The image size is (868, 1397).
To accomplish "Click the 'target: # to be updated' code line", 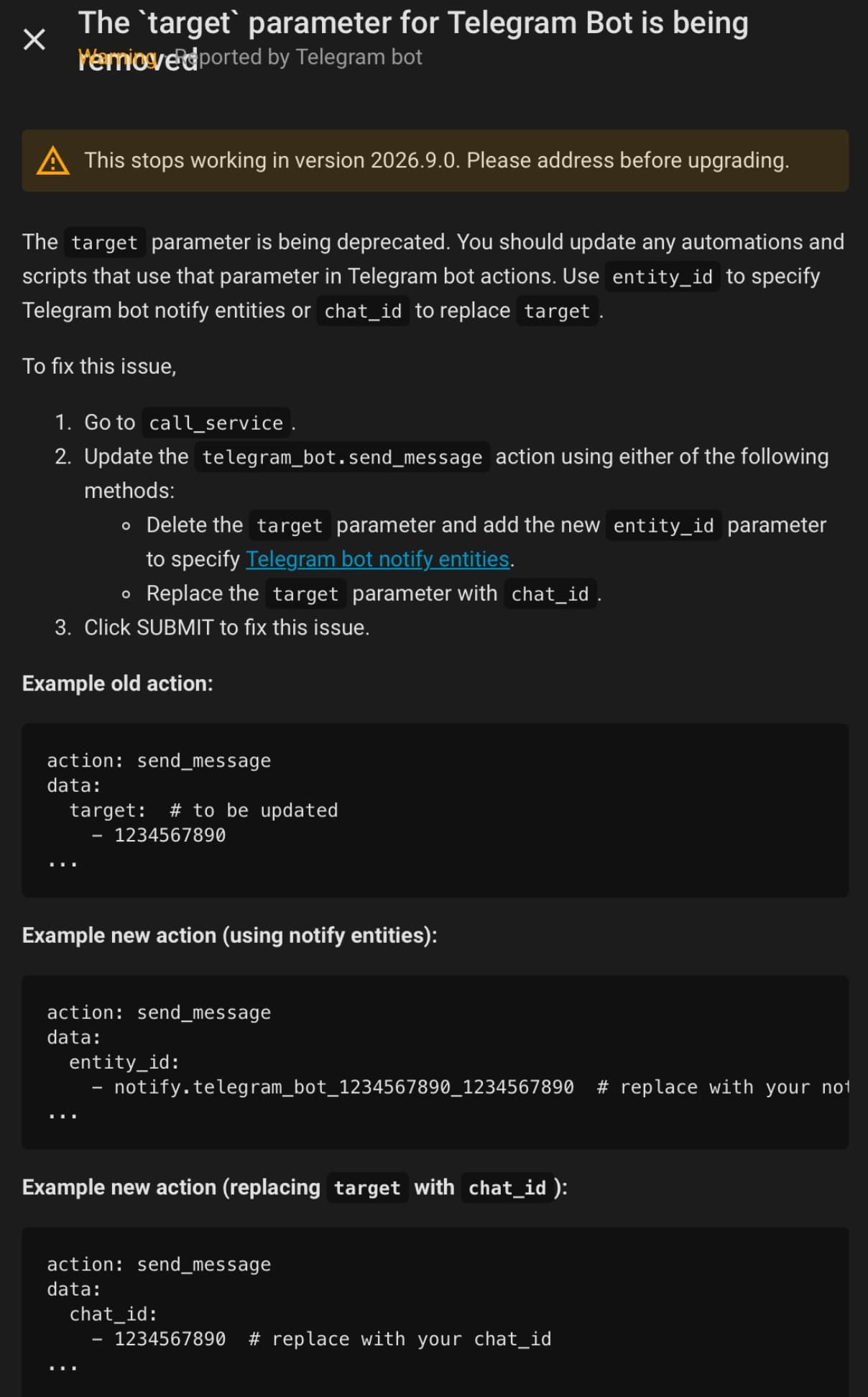I will [x=203, y=811].
